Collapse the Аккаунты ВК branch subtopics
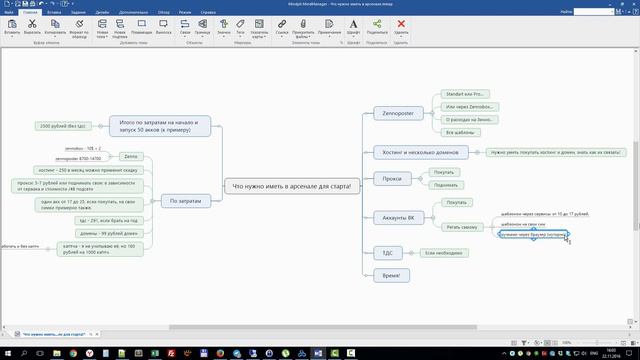Image resolution: width=640 pixels, height=360 pixels. (x=433, y=218)
